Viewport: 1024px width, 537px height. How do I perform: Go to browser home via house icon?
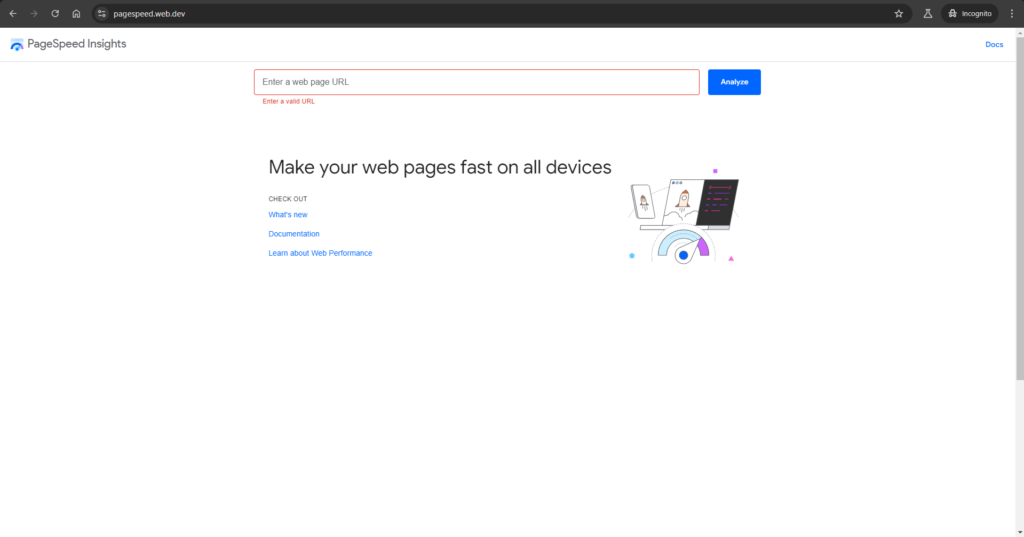[76, 14]
